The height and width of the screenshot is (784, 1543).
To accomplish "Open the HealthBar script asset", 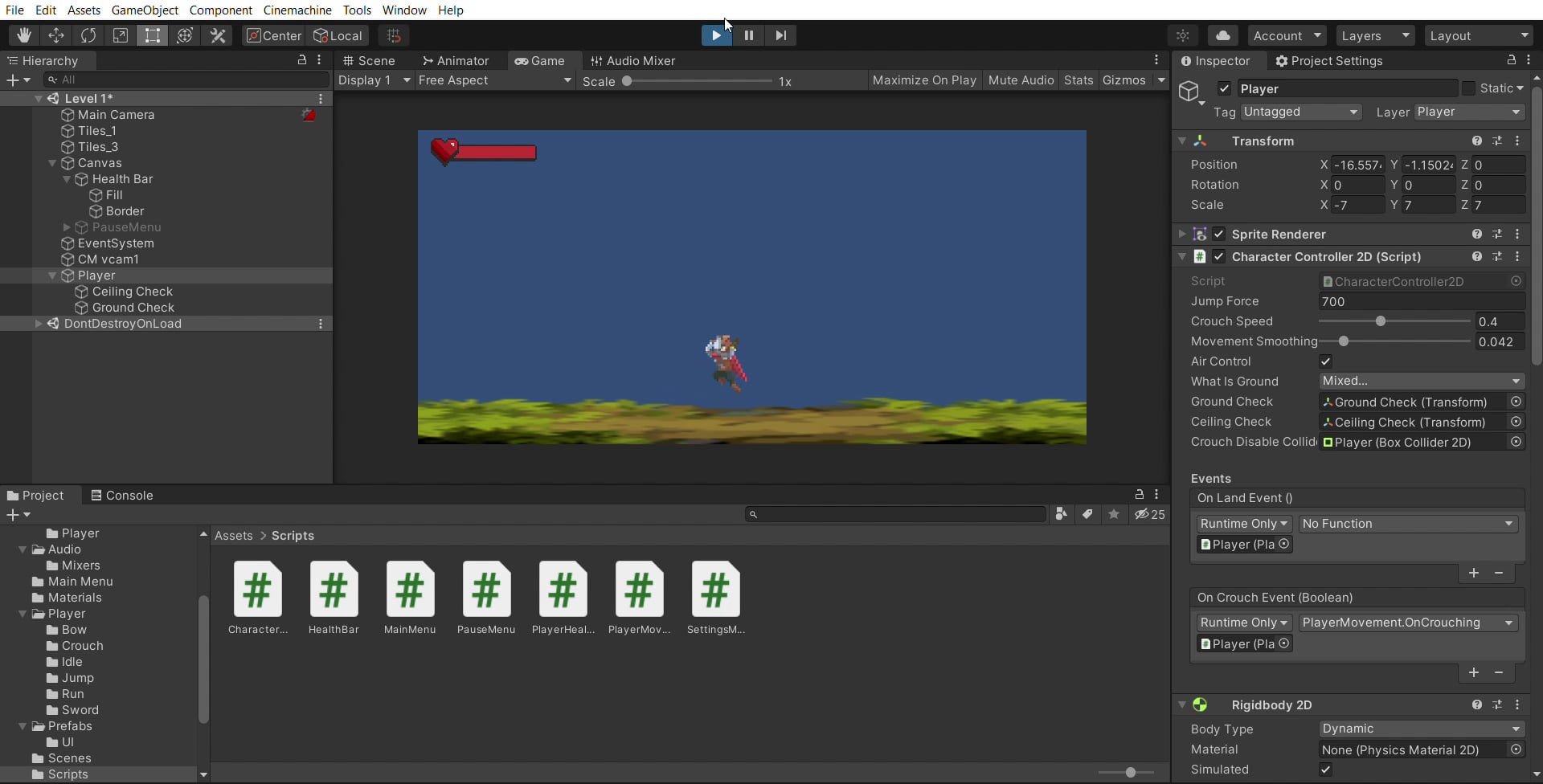I will click(334, 598).
